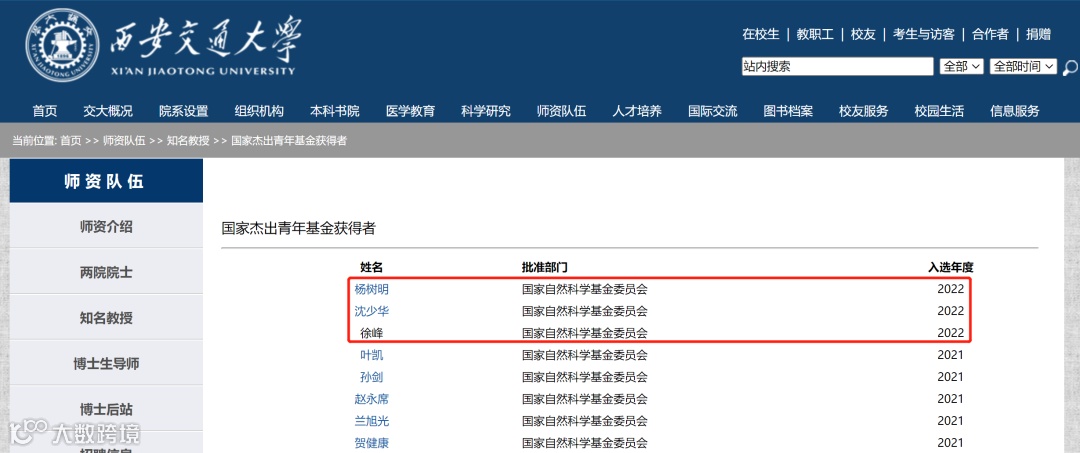
Task: Open 本科书院 navigation menu
Action: pos(335,111)
